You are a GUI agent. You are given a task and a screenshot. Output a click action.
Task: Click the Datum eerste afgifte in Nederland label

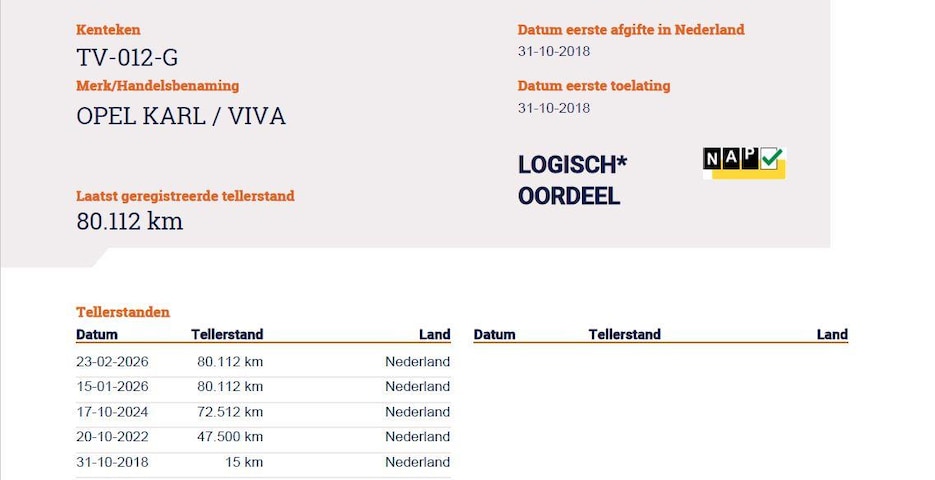coord(631,30)
